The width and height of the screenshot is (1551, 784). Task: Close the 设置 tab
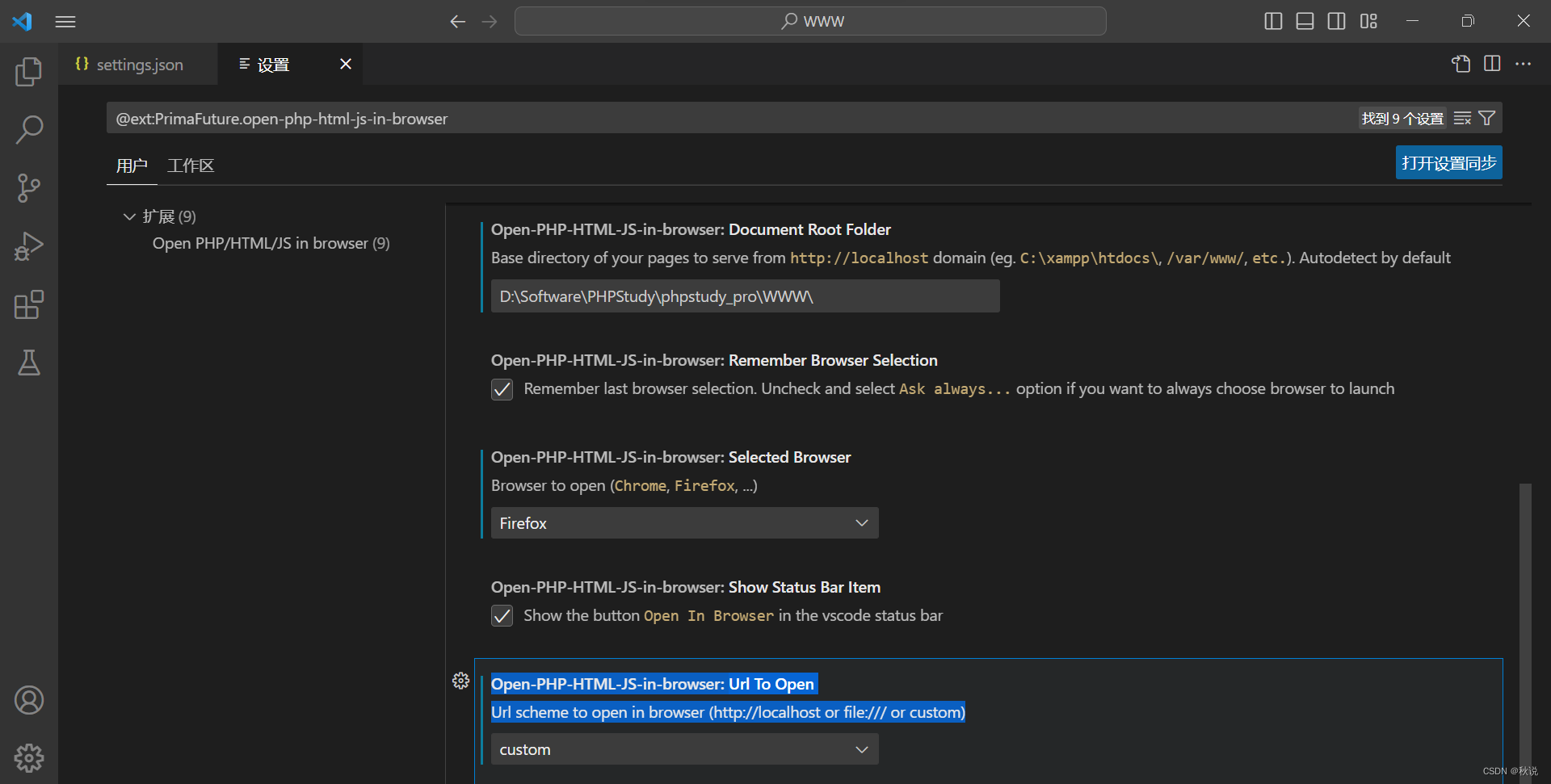(346, 64)
